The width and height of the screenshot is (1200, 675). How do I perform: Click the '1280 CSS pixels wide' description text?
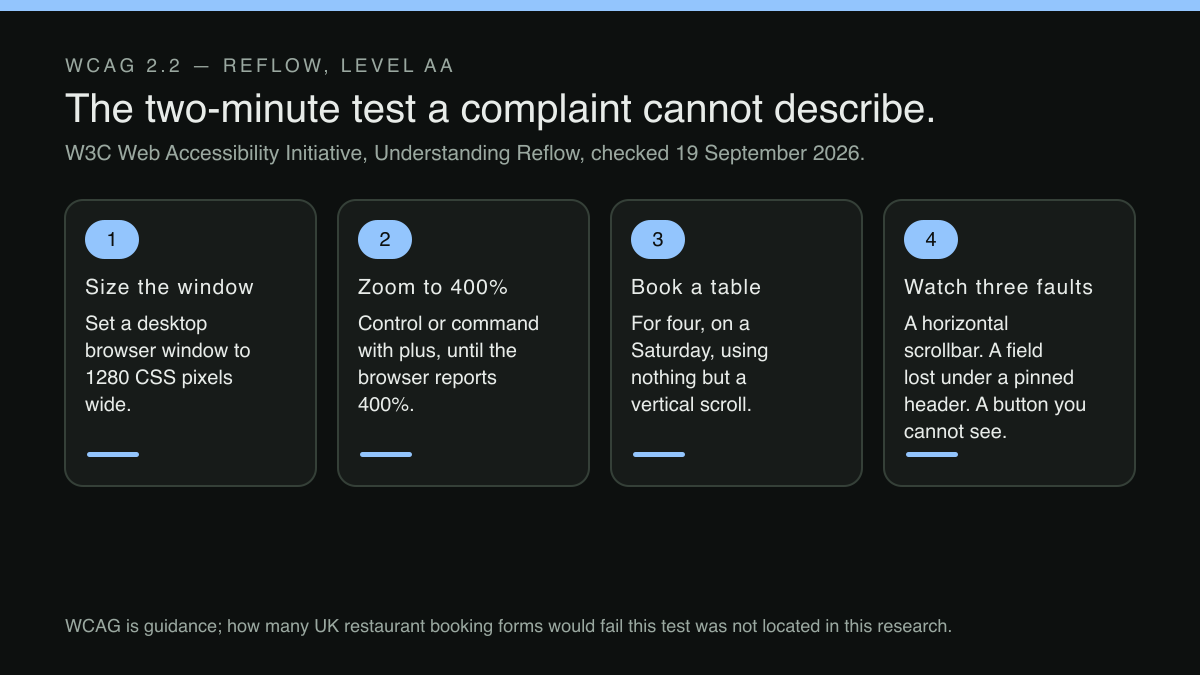(168, 364)
